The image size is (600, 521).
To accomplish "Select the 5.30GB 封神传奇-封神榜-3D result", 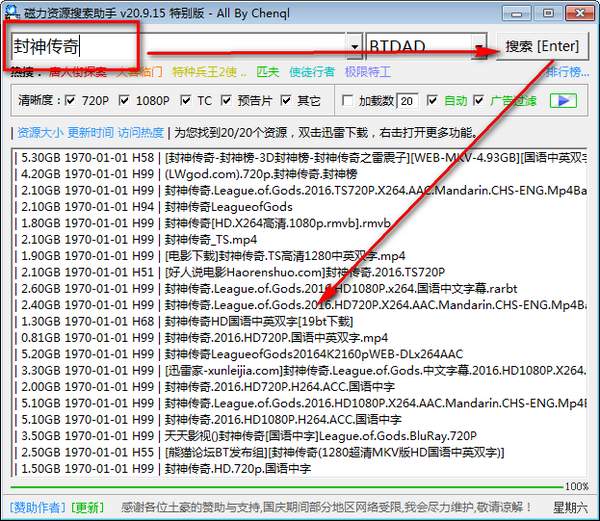I will coord(300,158).
